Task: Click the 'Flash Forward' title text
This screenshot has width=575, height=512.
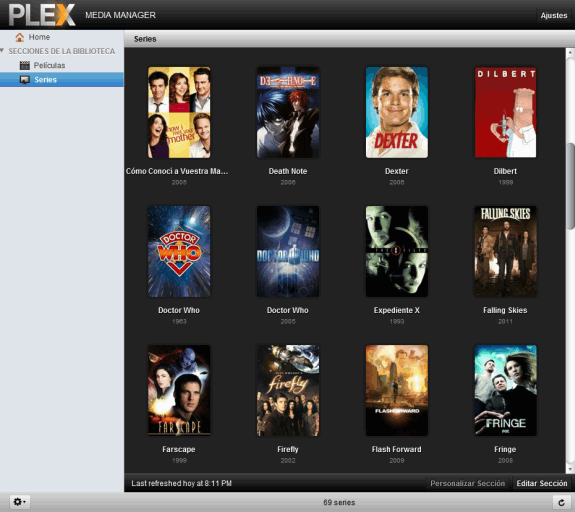Action: (x=397, y=449)
